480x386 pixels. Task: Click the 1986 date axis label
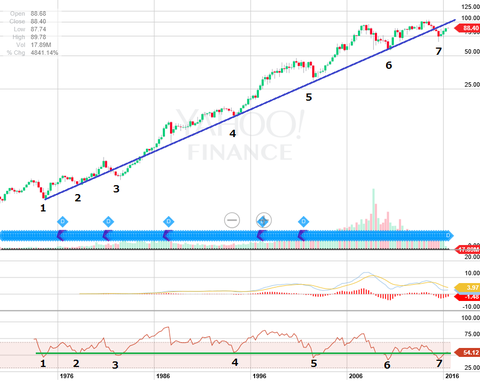click(x=163, y=376)
